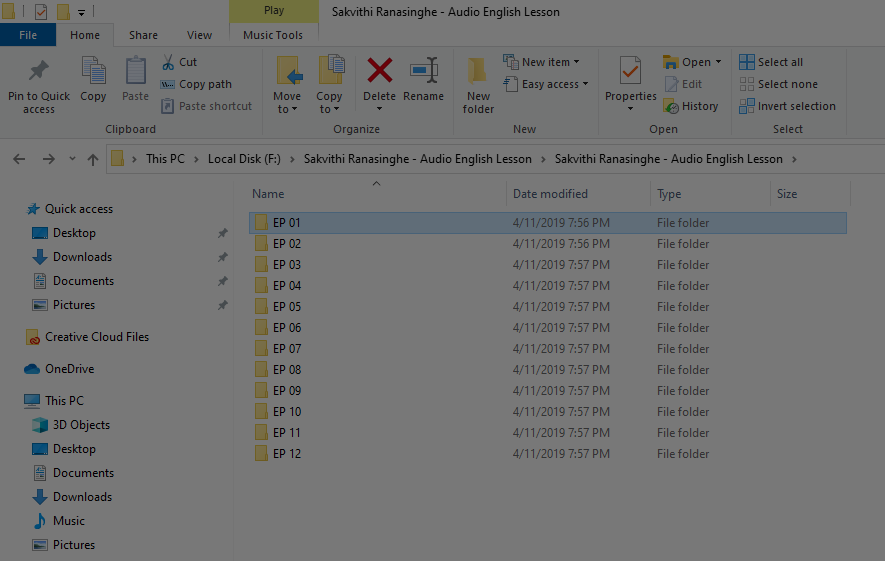Click the red Delete icon
Viewport: 885px width, 561px height.
(x=379, y=71)
